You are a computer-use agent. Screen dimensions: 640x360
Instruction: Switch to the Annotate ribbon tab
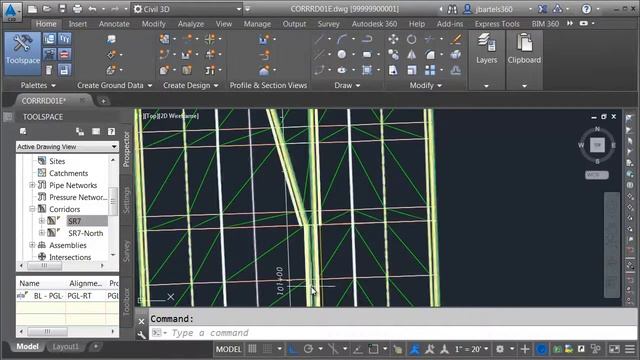(114, 24)
